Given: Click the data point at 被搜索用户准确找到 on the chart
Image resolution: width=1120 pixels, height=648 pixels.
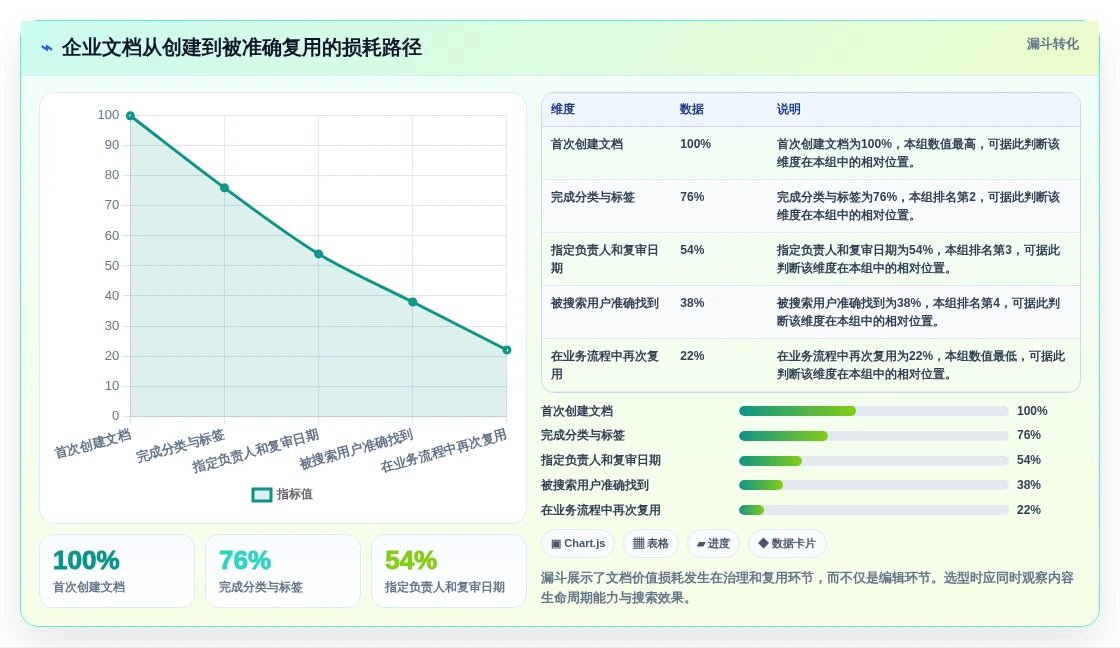Looking at the screenshot, I should click(x=413, y=302).
